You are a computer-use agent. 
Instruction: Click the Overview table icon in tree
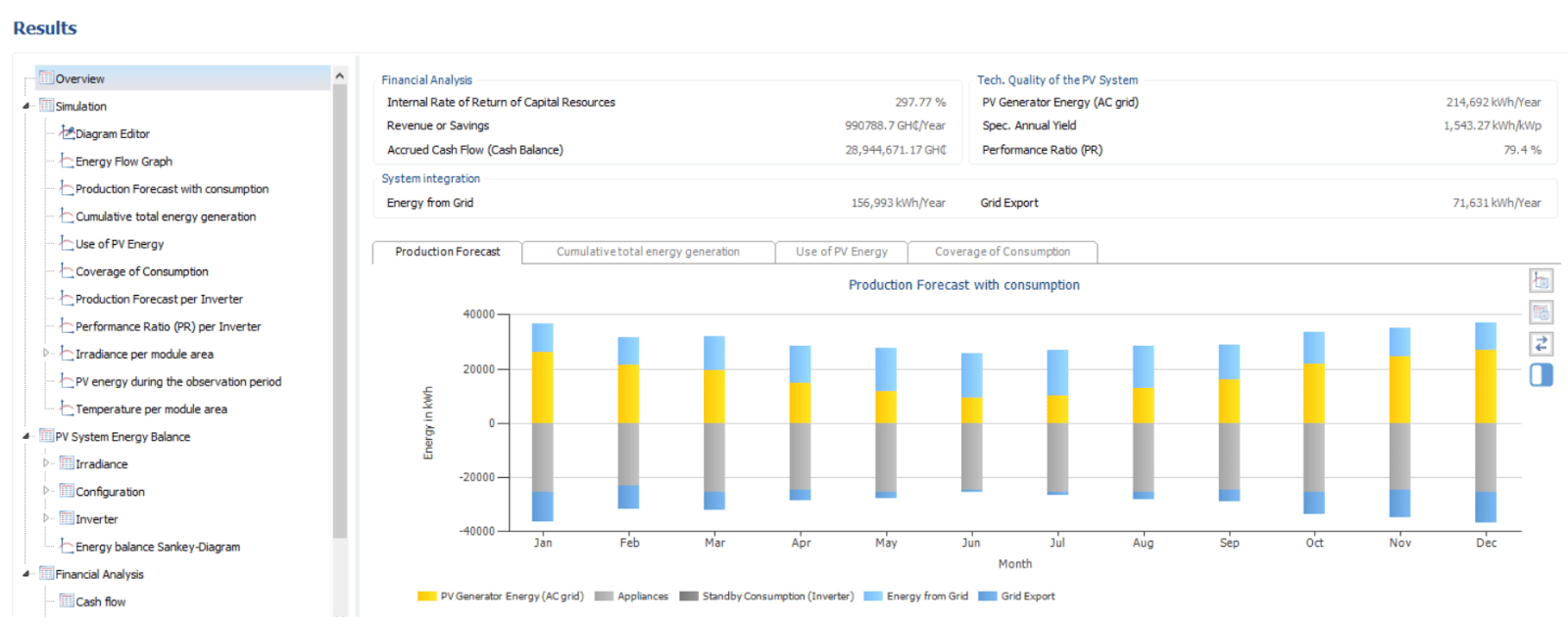point(46,78)
